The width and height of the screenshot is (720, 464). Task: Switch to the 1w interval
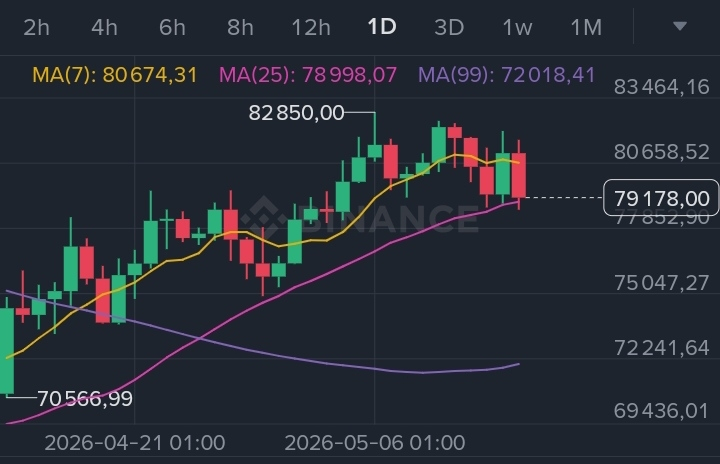pyautogui.click(x=517, y=28)
